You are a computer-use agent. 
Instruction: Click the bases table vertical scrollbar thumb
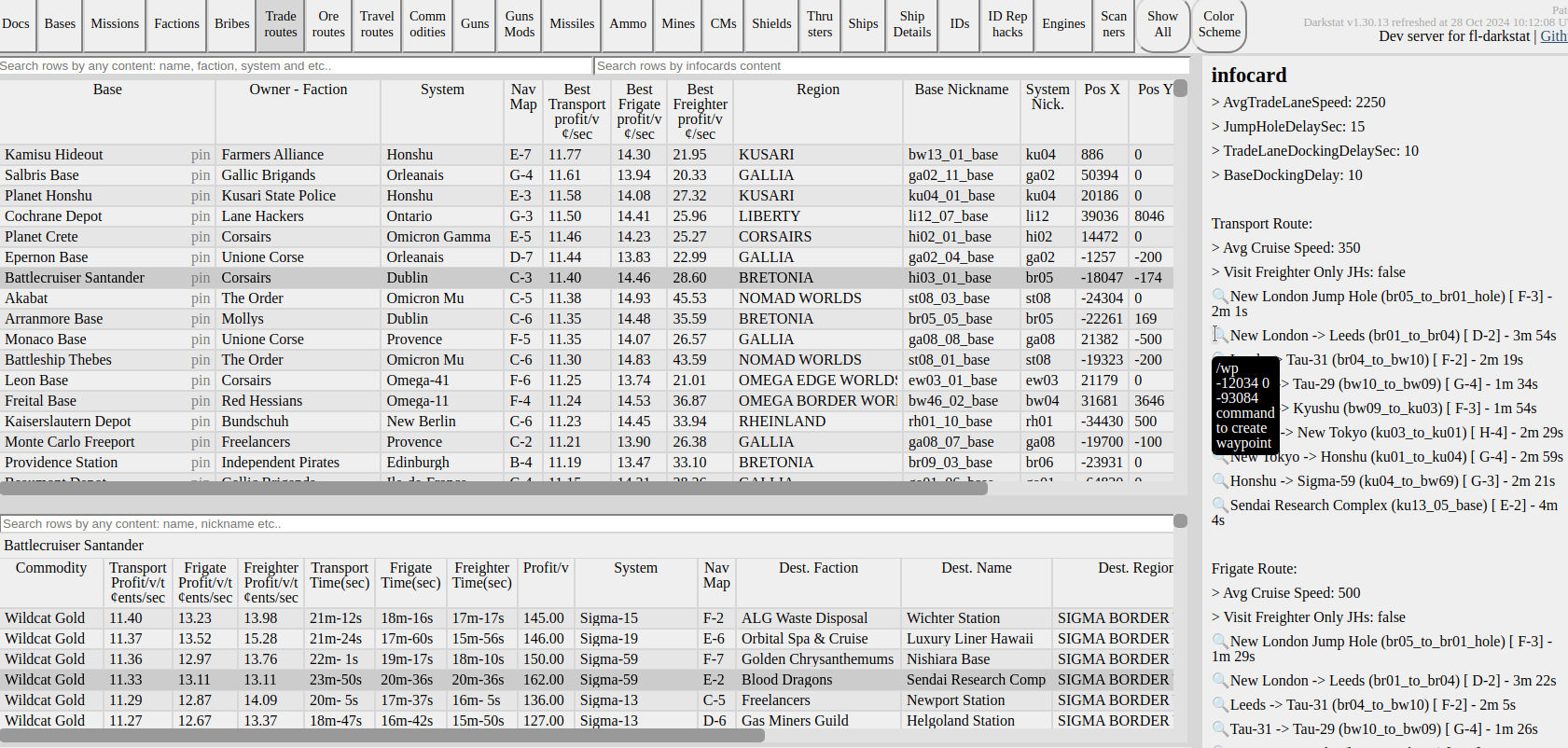pos(1181,89)
